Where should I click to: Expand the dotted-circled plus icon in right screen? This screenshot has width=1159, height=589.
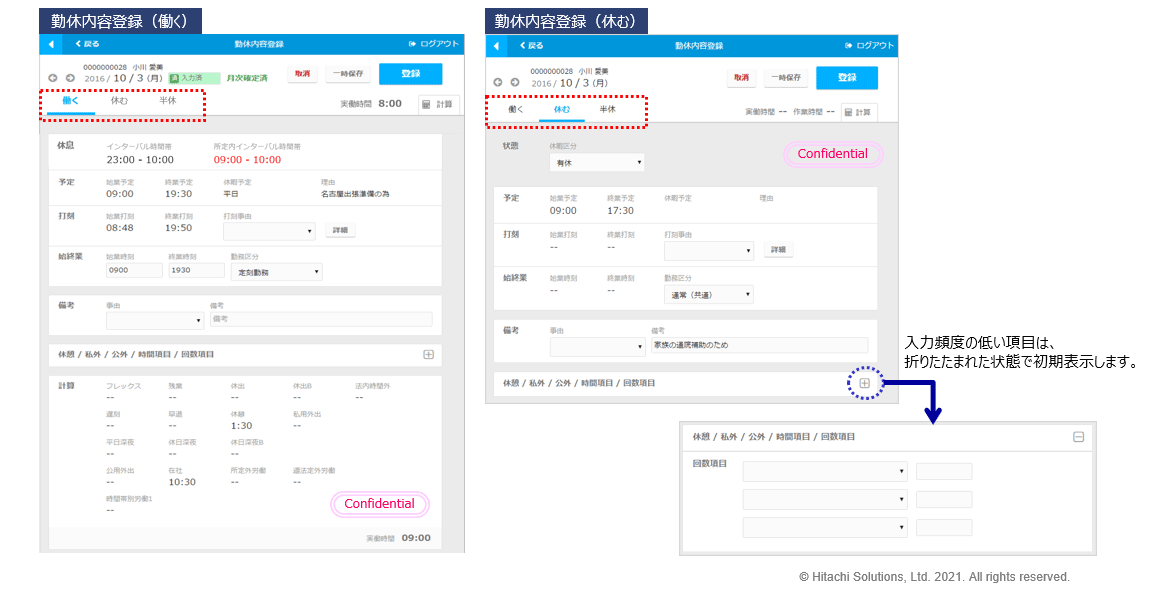[865, 383]
